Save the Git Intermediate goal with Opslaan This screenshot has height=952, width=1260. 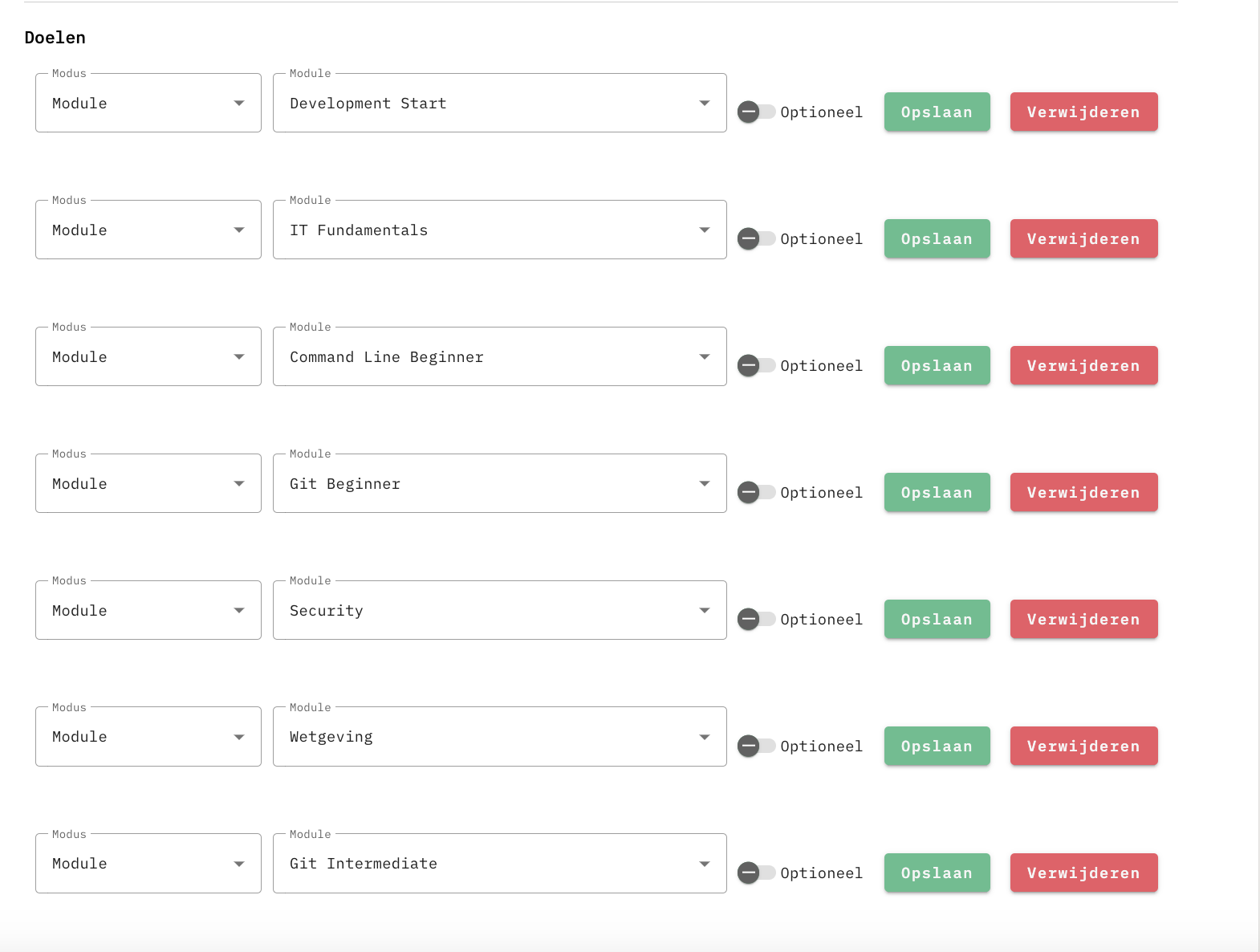(x=937, y=873)
